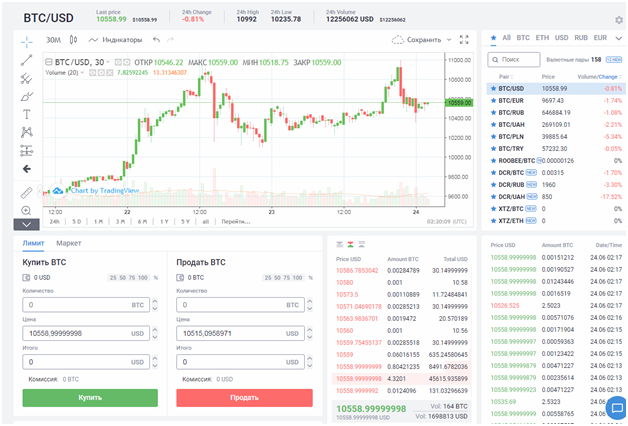Open settings gear in top right

(x=619, y=20)
